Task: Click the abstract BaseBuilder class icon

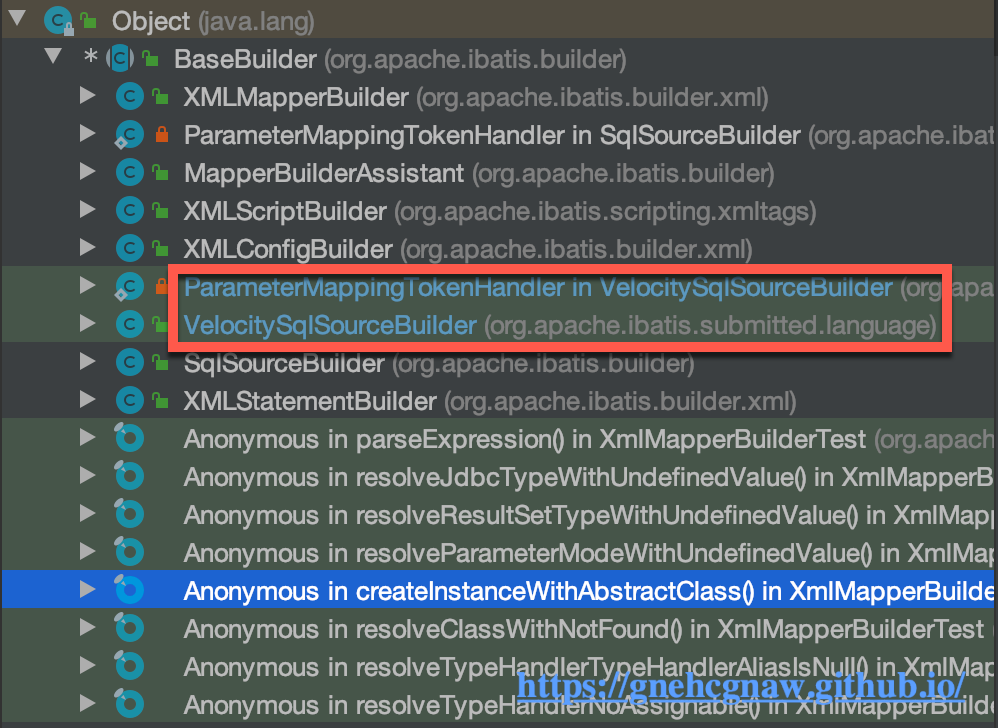Action: pyautogui.click(x=120, y=59)
